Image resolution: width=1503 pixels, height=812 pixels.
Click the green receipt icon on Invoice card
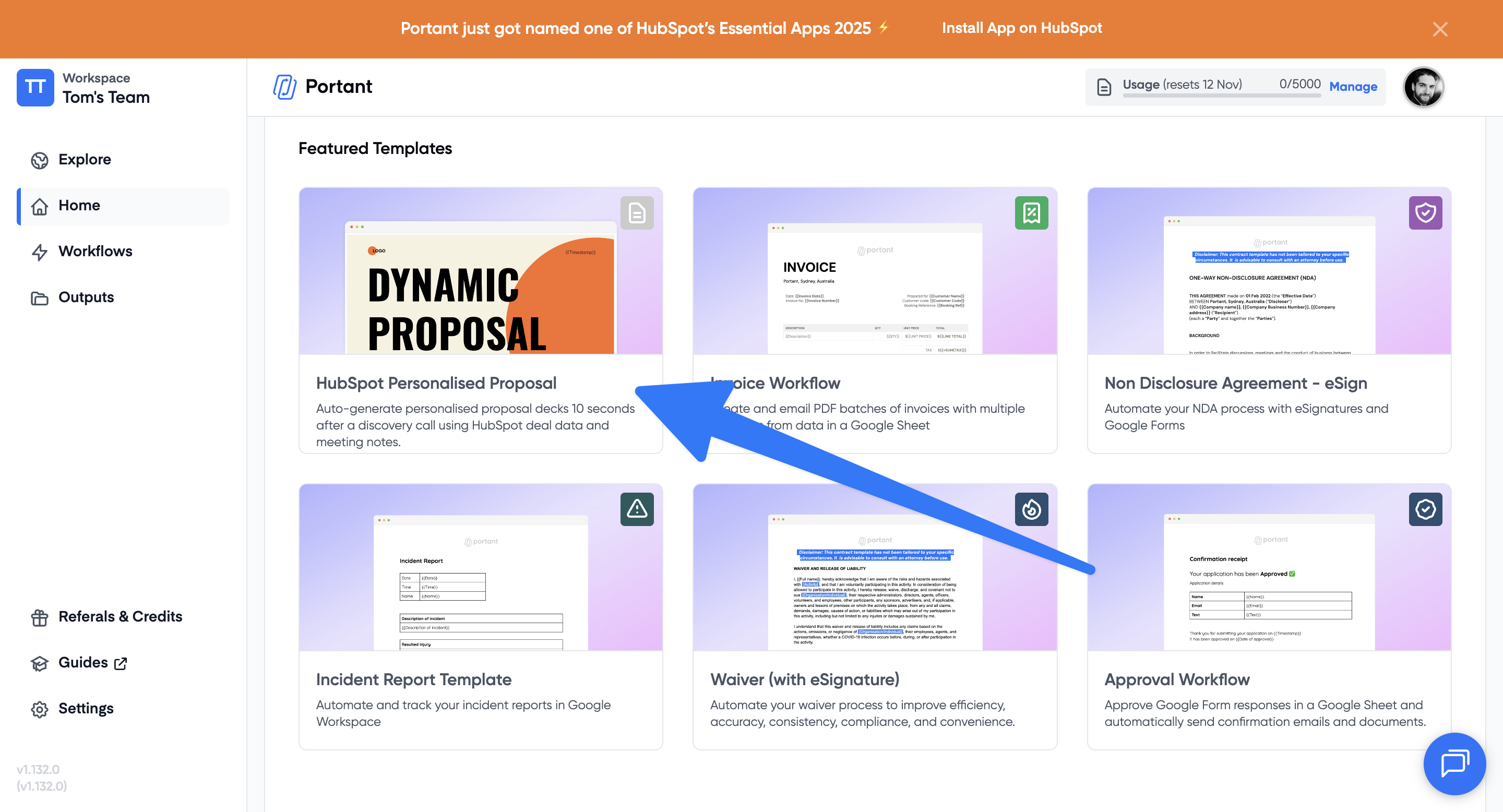coord(1031,213)
